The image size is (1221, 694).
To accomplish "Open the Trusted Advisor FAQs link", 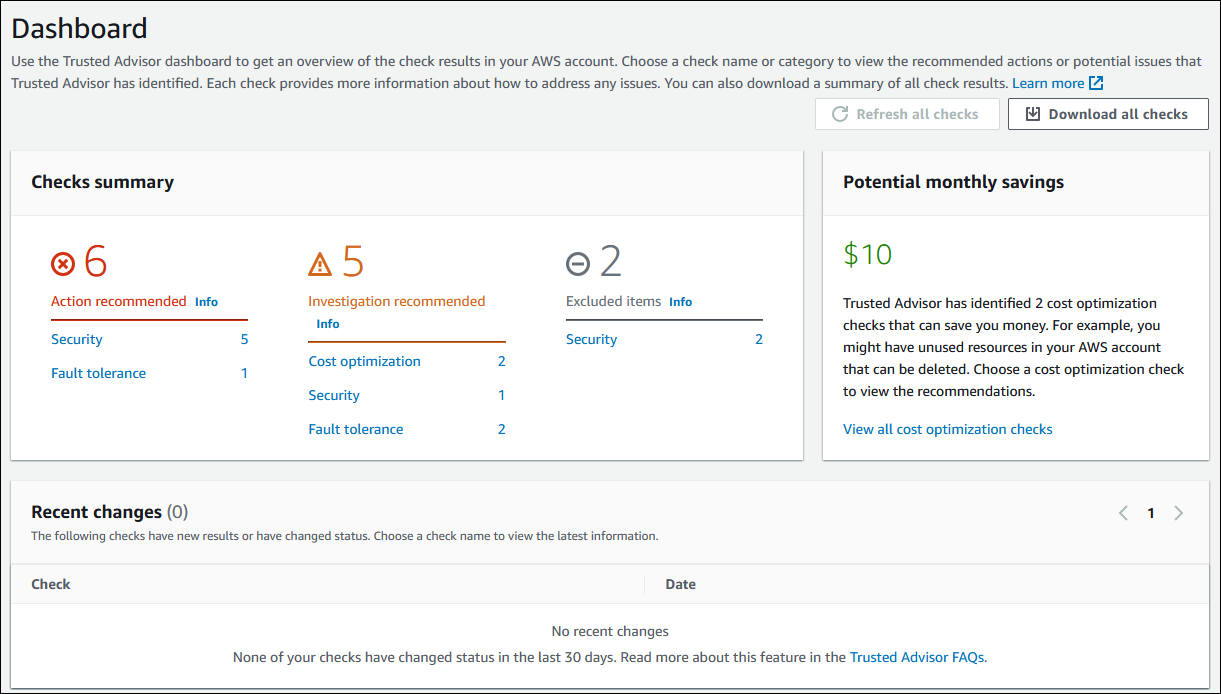I will click(916, 657).
